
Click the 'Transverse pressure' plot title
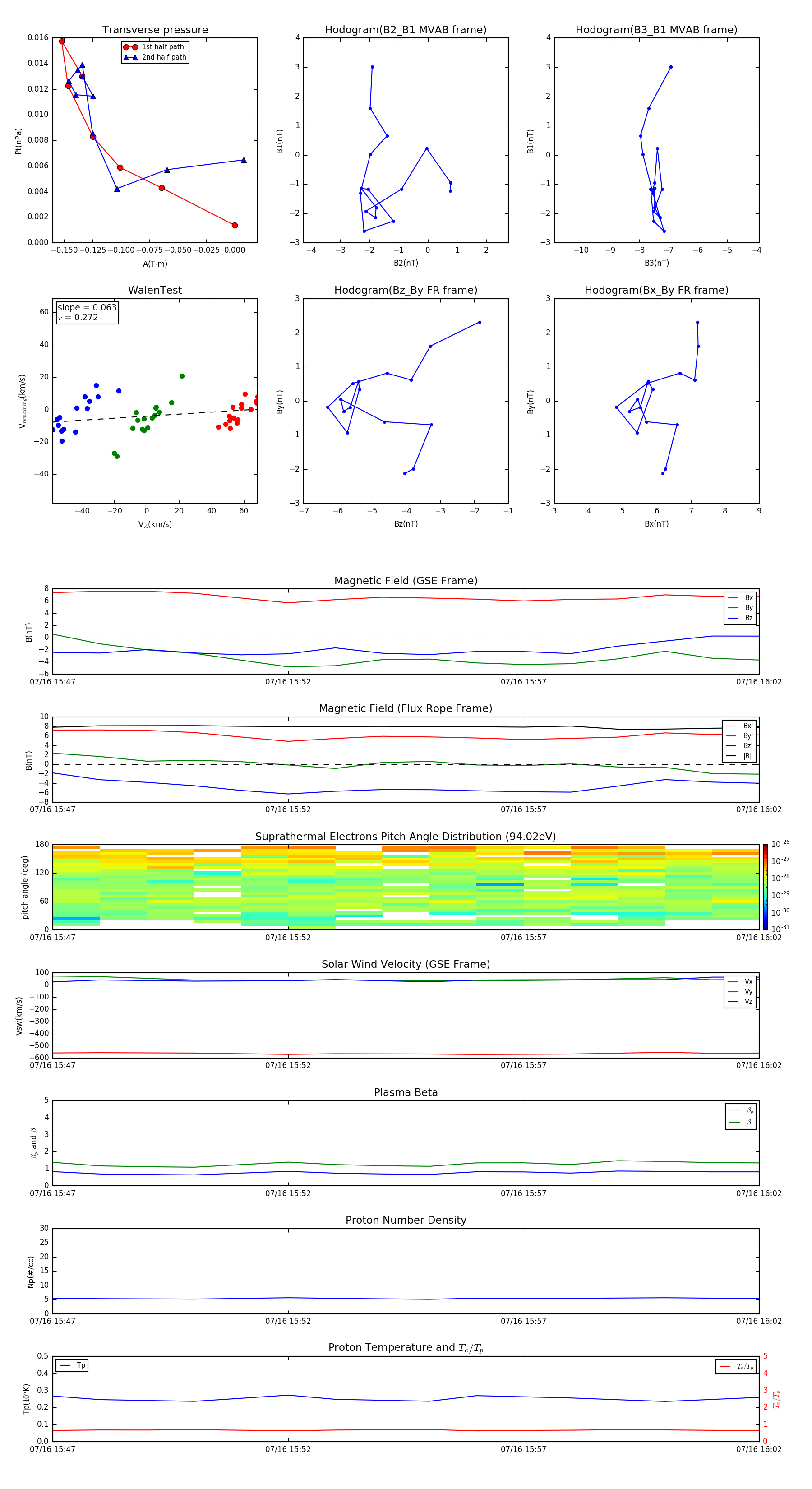[155, 30]
